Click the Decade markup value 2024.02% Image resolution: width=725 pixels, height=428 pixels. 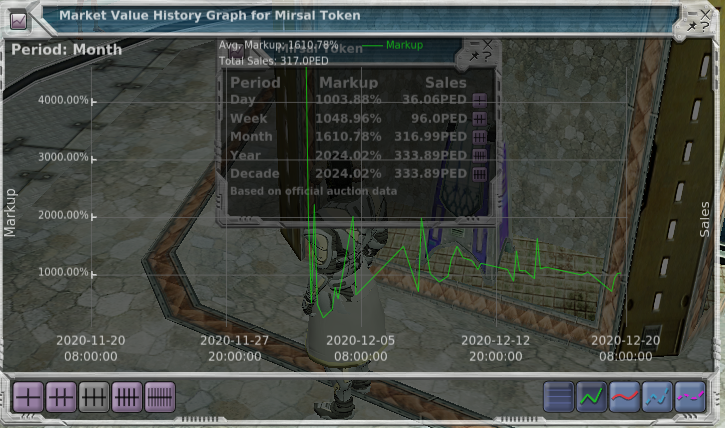(348, 174)
